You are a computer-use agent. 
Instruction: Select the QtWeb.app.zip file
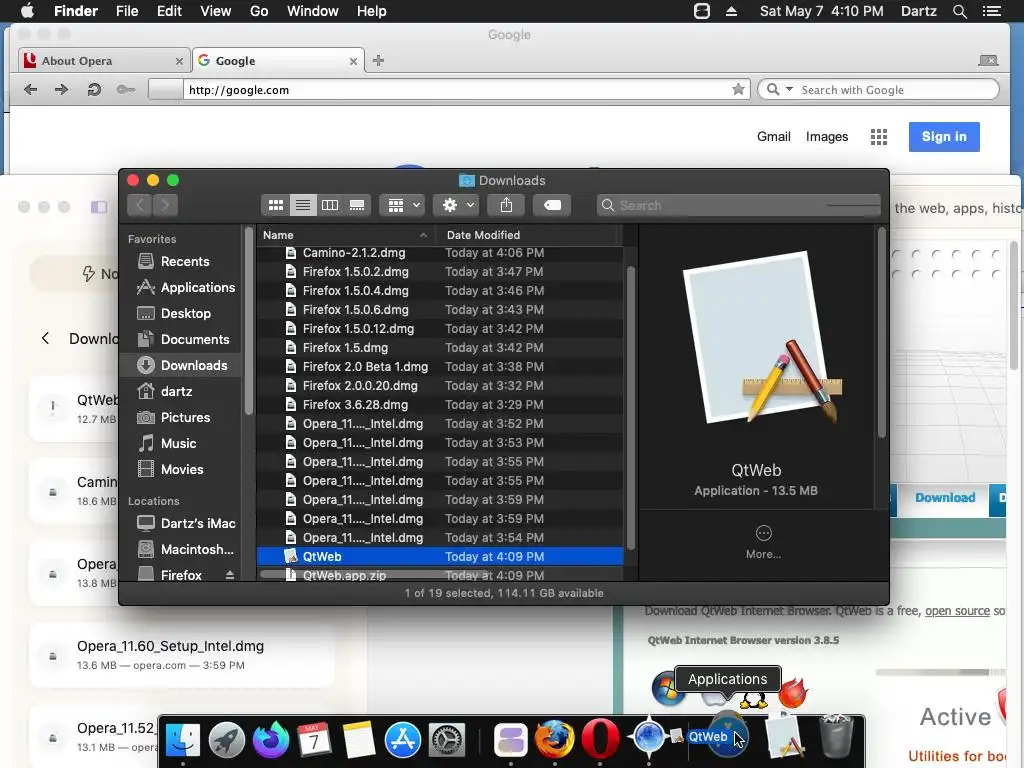pyautogui.click(x=440, y=575)
